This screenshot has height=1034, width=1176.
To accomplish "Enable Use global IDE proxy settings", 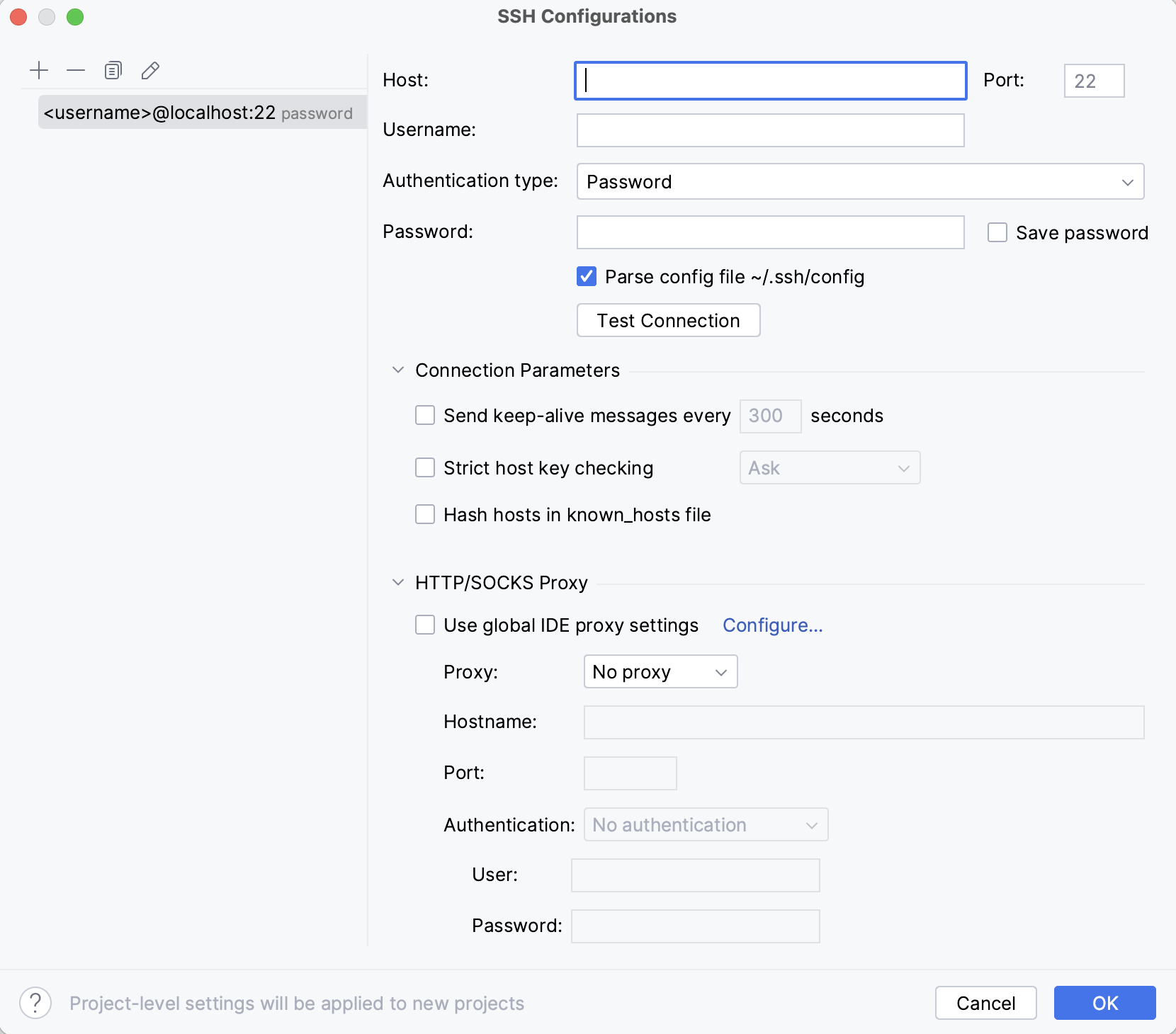I will pos(425,625).
